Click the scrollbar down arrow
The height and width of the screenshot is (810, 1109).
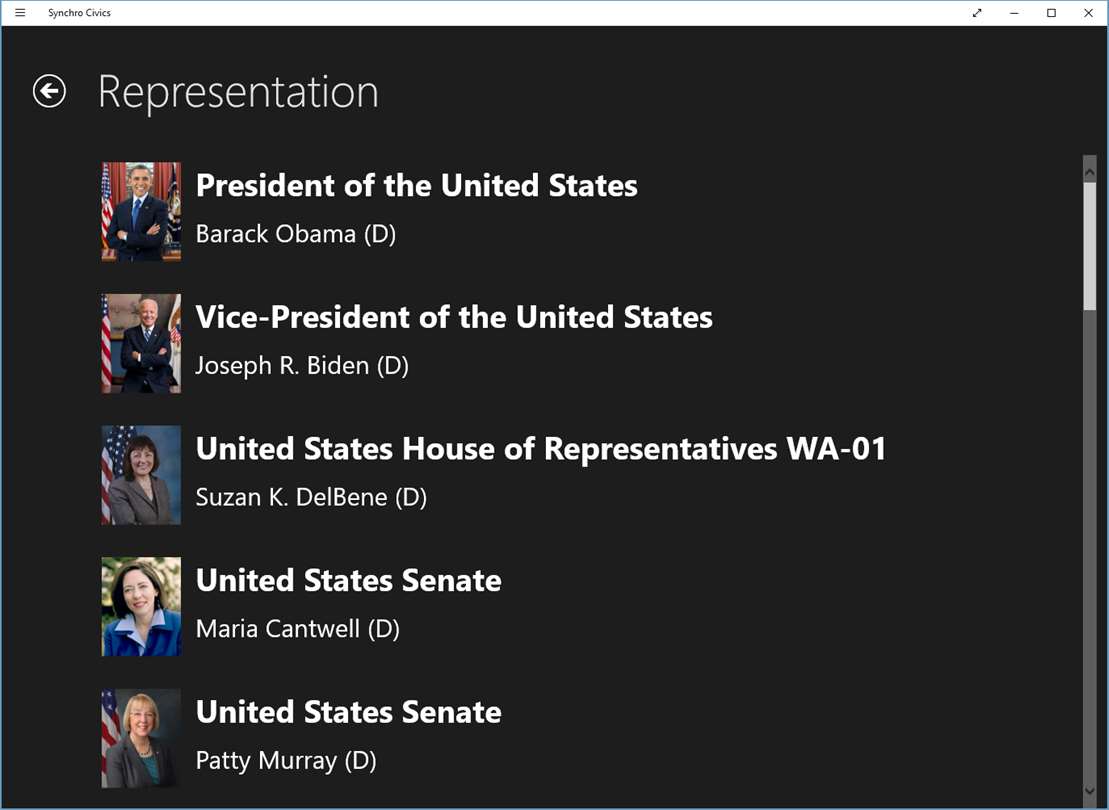click(x=1090, y=792)
